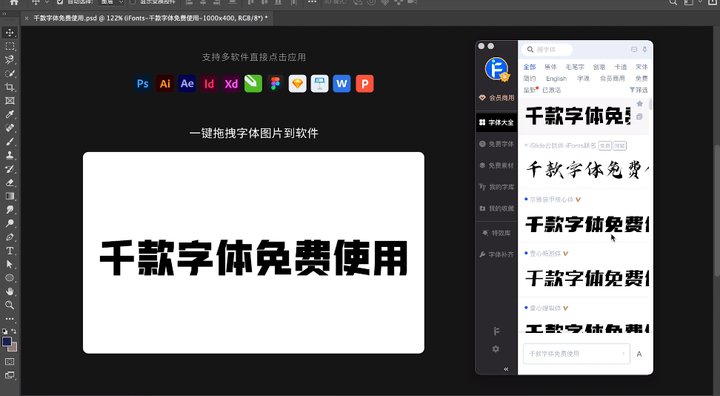Image resolution: width=720 pixels, height=396 pixels.
Task: Expand the collapsed toolbar double-arrow
Action: click(x=4, y=14)
